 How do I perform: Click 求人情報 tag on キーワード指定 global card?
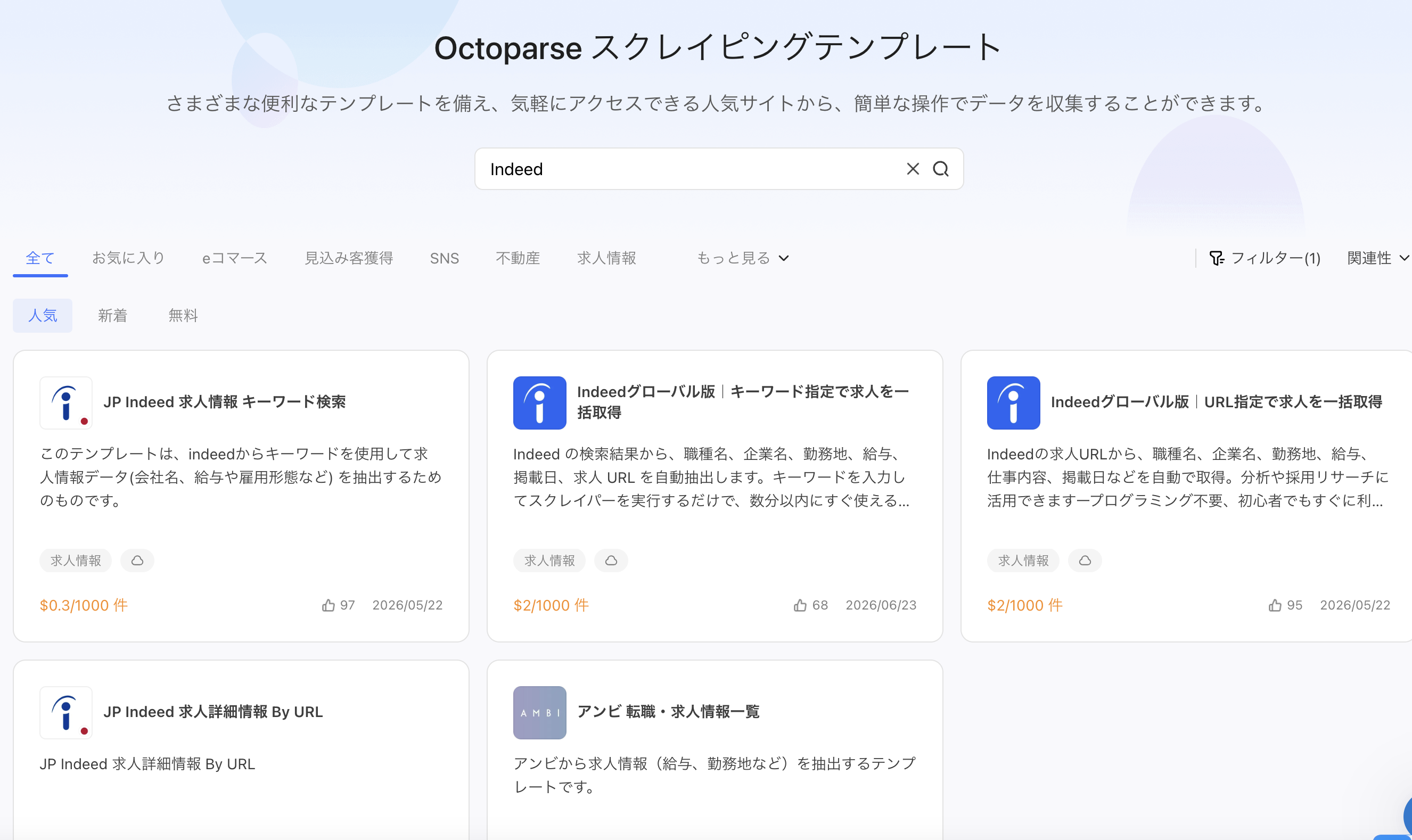tap(549, 561)
